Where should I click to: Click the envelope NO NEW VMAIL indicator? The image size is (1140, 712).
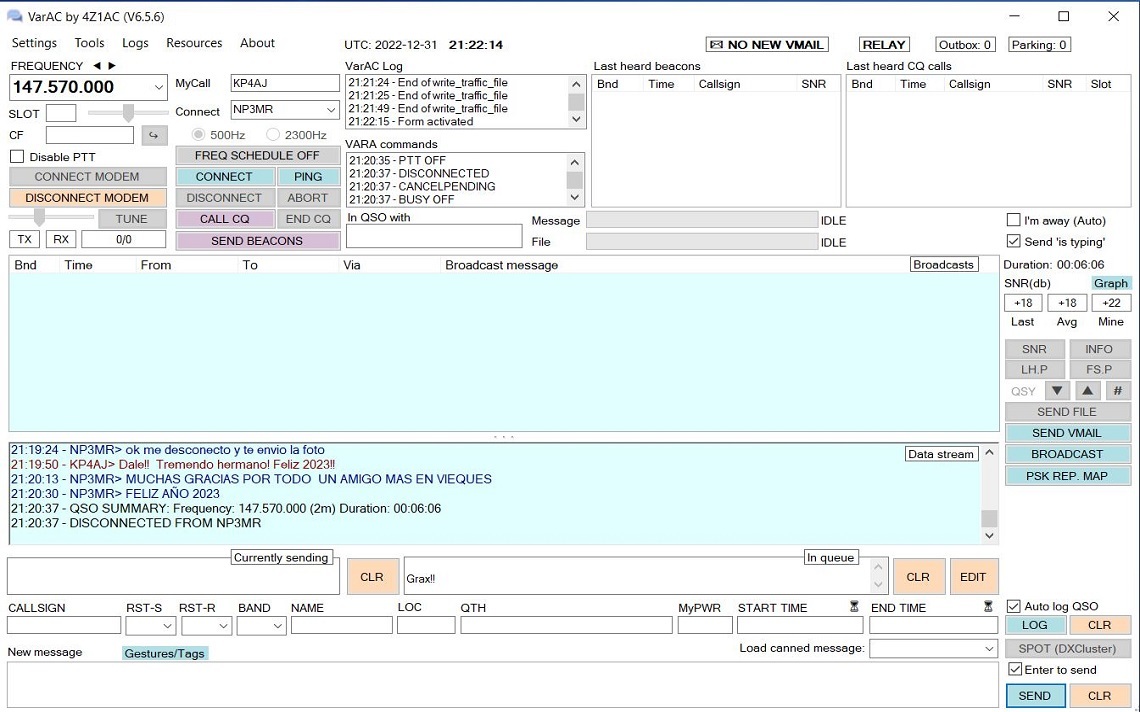point(766,44)
